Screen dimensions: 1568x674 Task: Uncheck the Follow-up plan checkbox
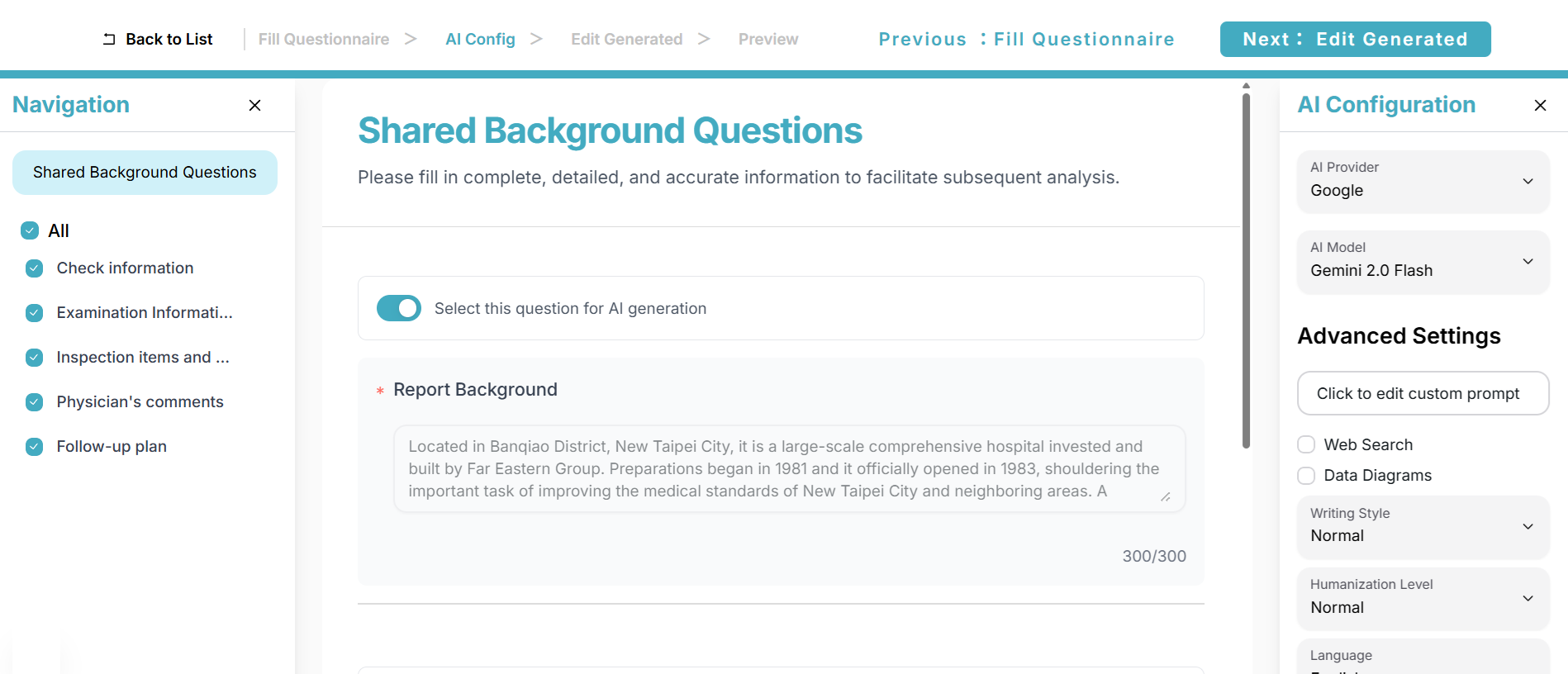(x=34, y=447)
